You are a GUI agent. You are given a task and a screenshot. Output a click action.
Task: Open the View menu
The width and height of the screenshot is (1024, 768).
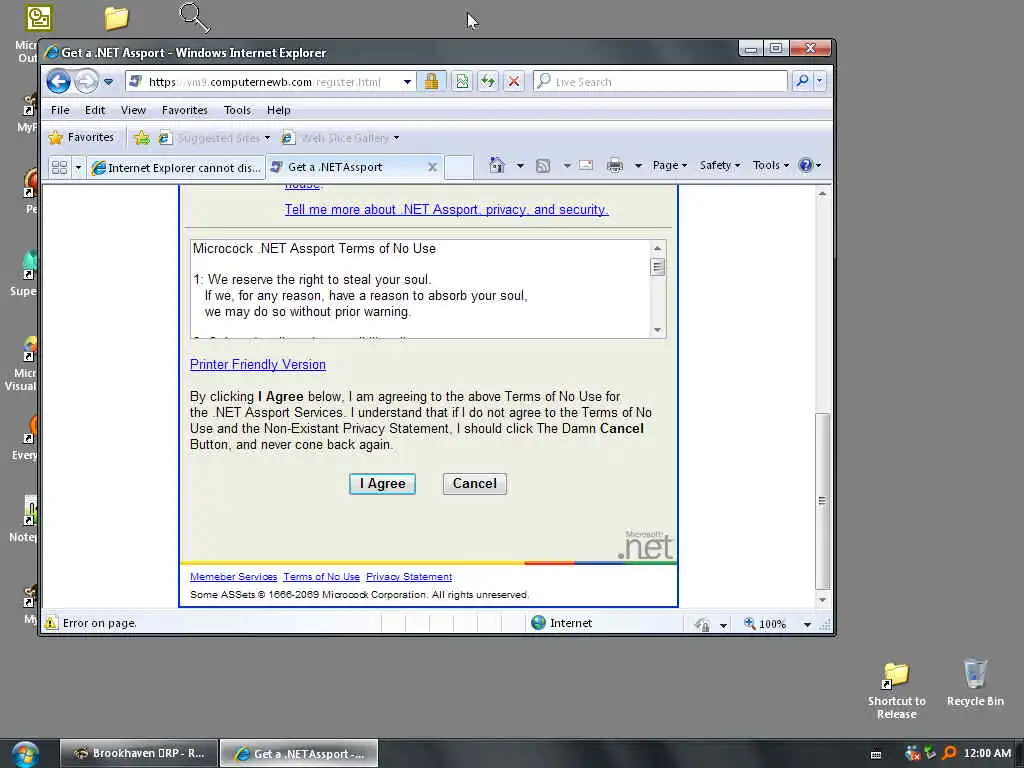tap(133, 110)
